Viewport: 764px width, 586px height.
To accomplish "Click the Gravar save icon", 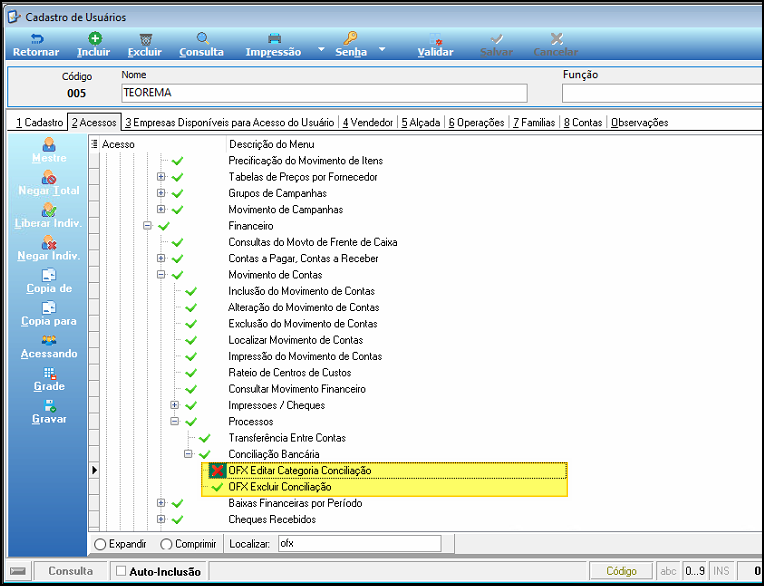I will coord(49,406).
